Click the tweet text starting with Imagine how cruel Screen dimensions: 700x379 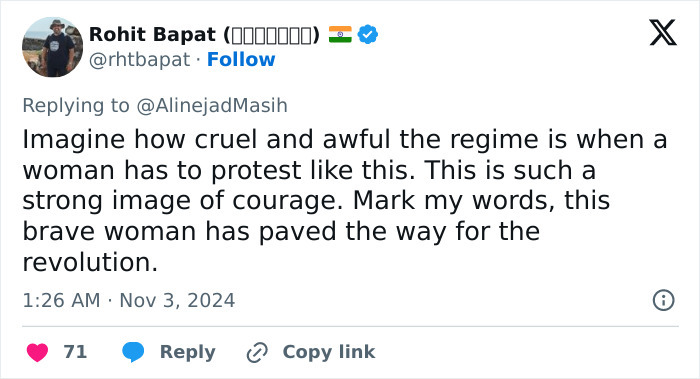(345, 200)
